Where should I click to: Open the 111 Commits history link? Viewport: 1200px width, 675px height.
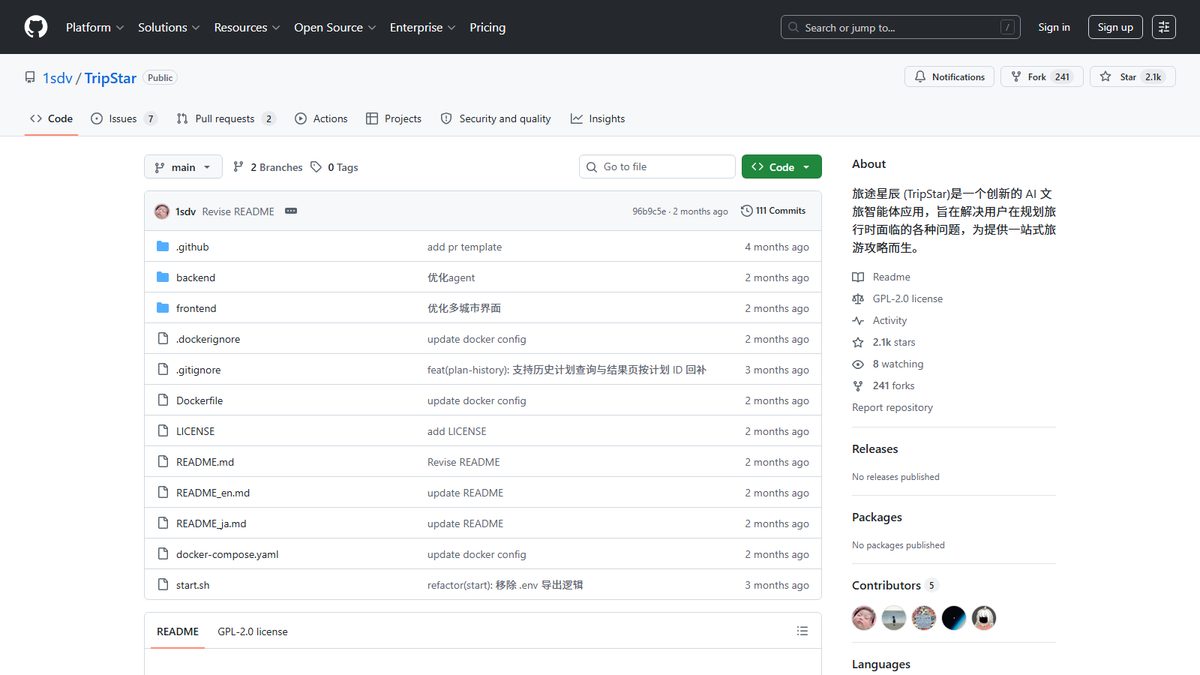[773, 211]
